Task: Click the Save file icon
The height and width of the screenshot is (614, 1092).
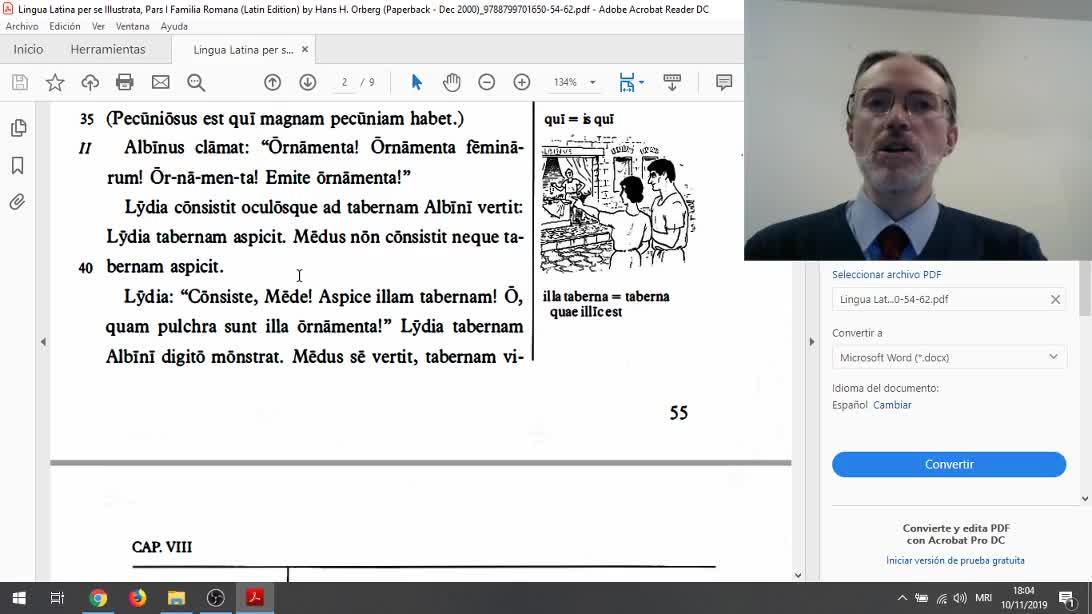Action: tap(20, 82)
